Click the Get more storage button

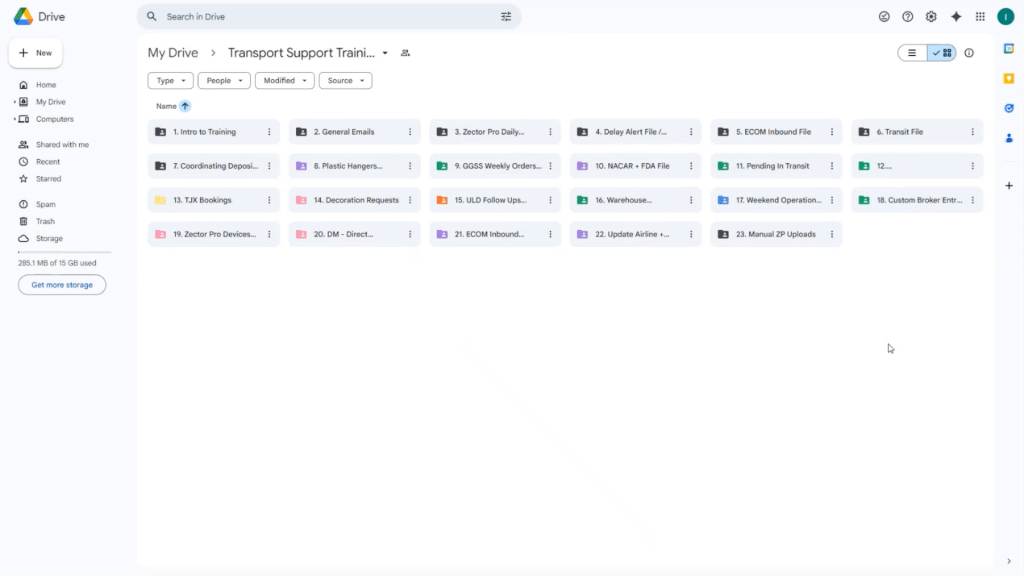(x=62, y=285)
